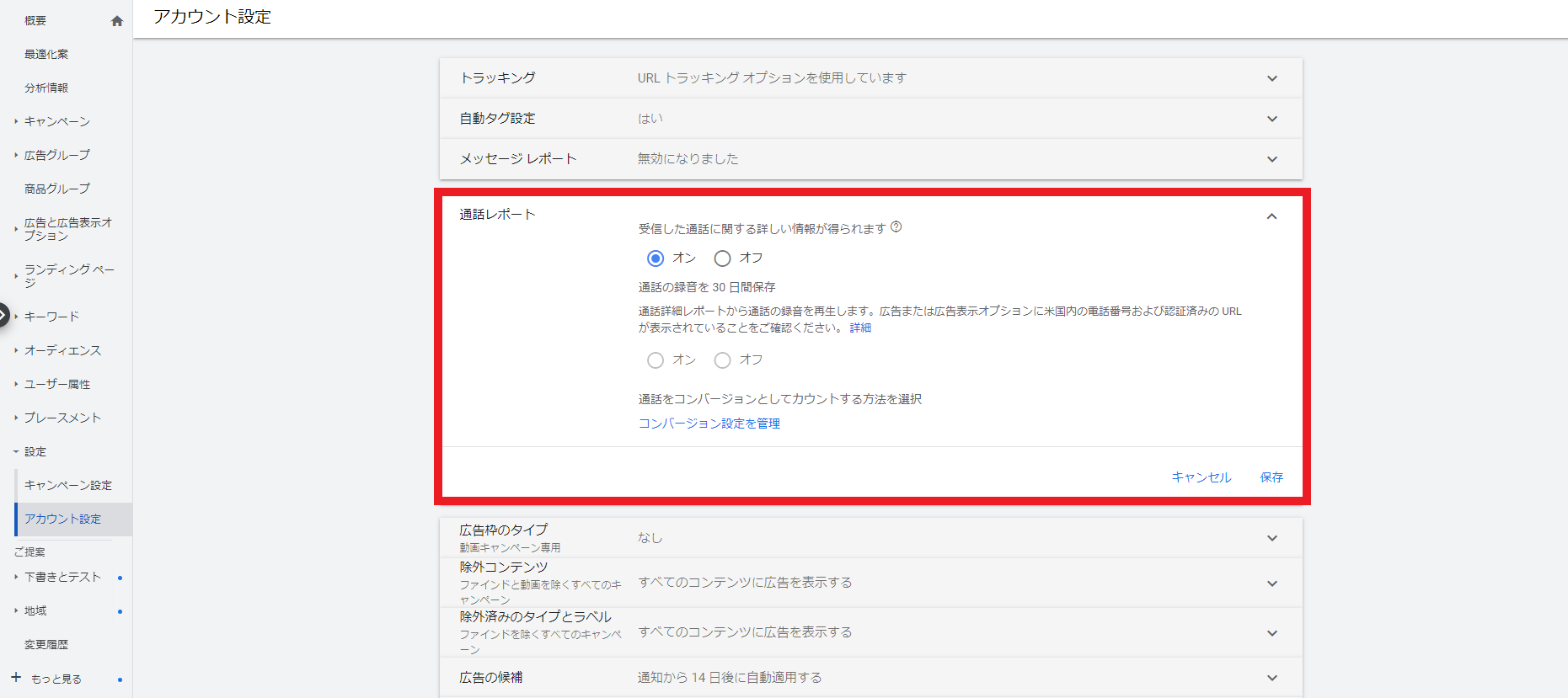This screenshot has width=1568, height=698.
Task: Open キーワード in the sidebar
Action: 51,317
